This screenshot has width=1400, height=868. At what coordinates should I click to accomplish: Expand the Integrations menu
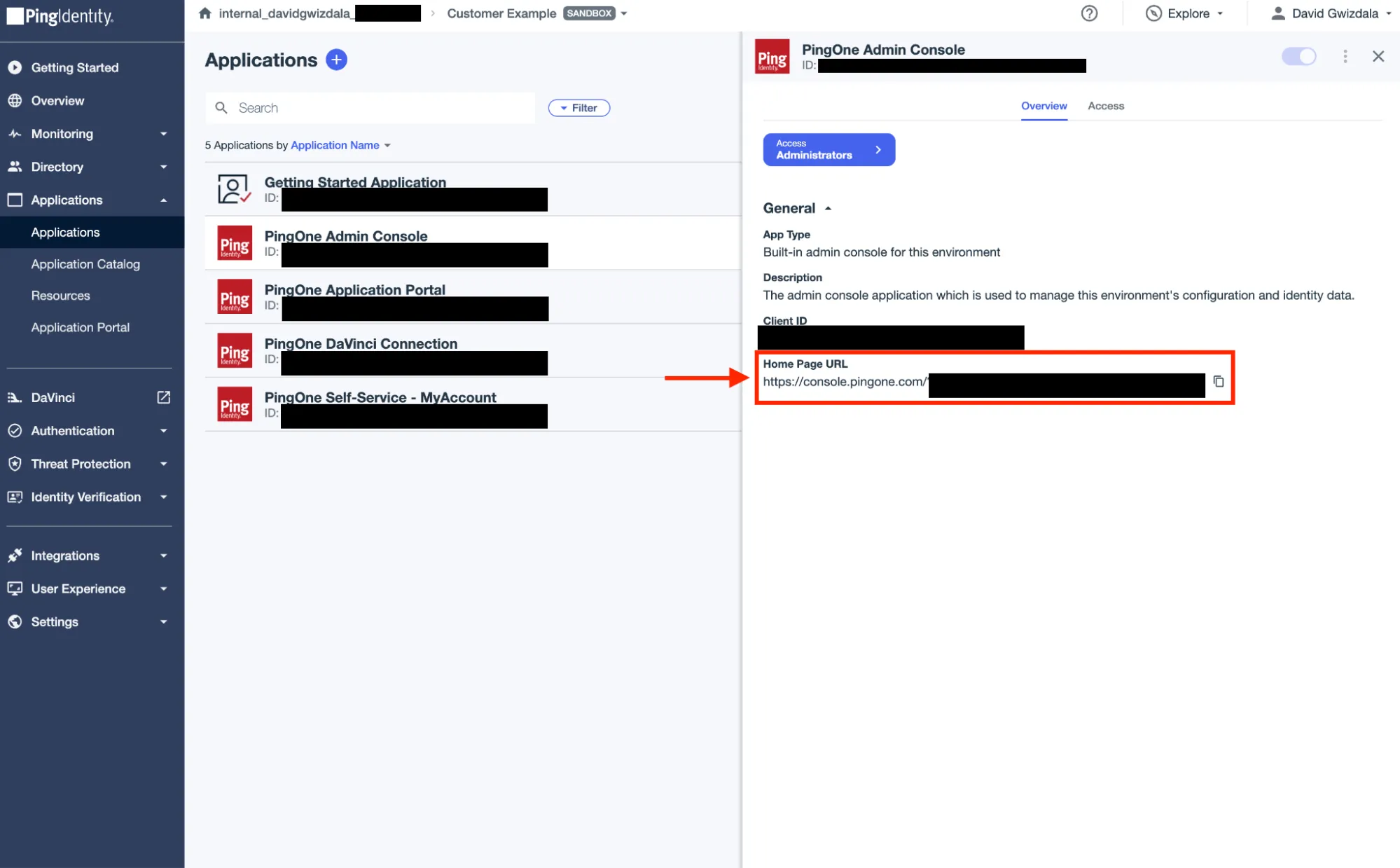(x=163, y=556)
